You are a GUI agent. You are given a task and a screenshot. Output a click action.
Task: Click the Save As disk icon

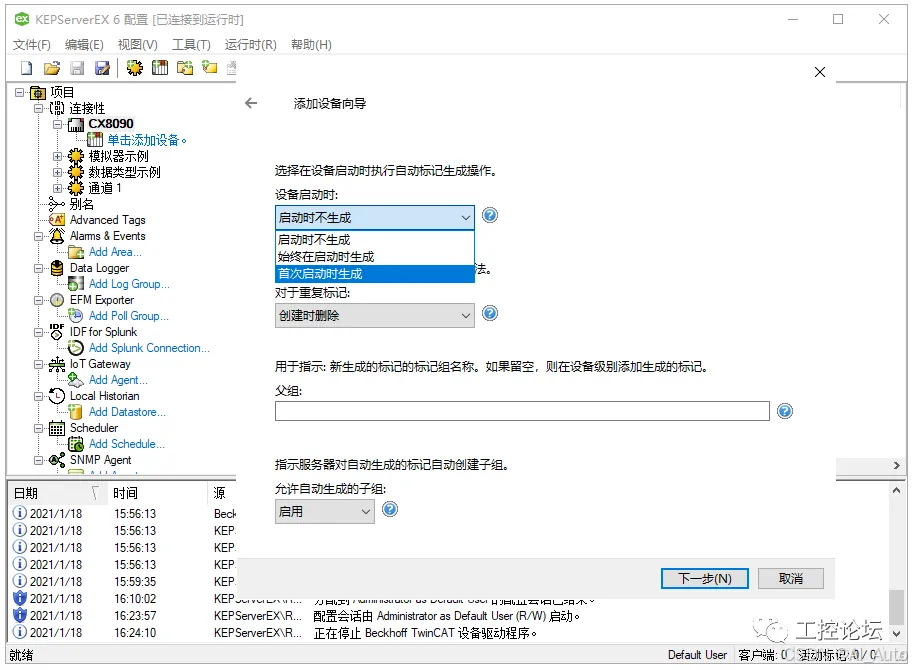coord(102,68)
